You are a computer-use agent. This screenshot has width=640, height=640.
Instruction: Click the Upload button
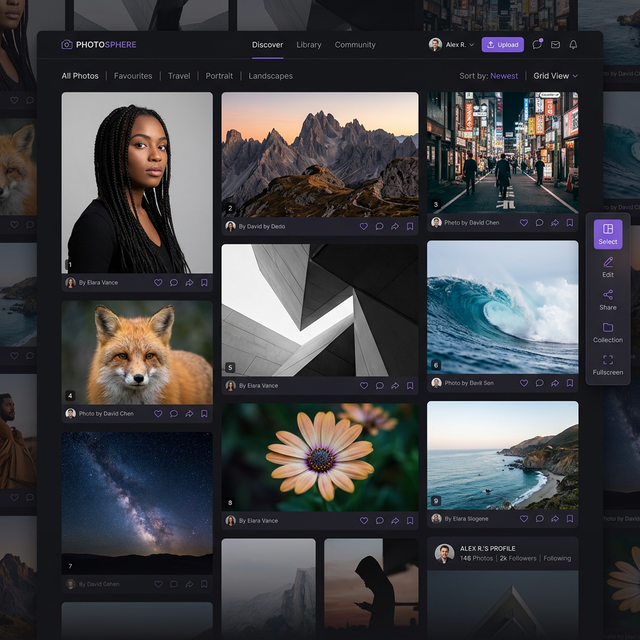[x=502, y=45]
